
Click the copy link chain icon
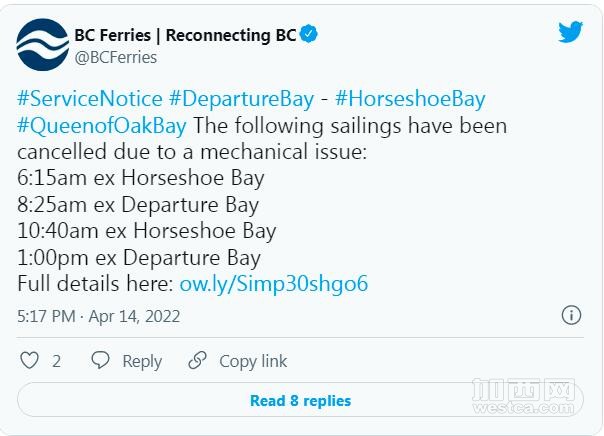click(198, 361)
